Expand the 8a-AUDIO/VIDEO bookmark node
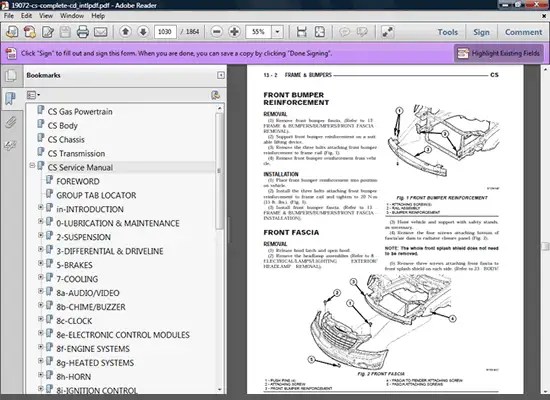This screenshot has width=550, height=400. pyautogui.click(x=41, y=291)
